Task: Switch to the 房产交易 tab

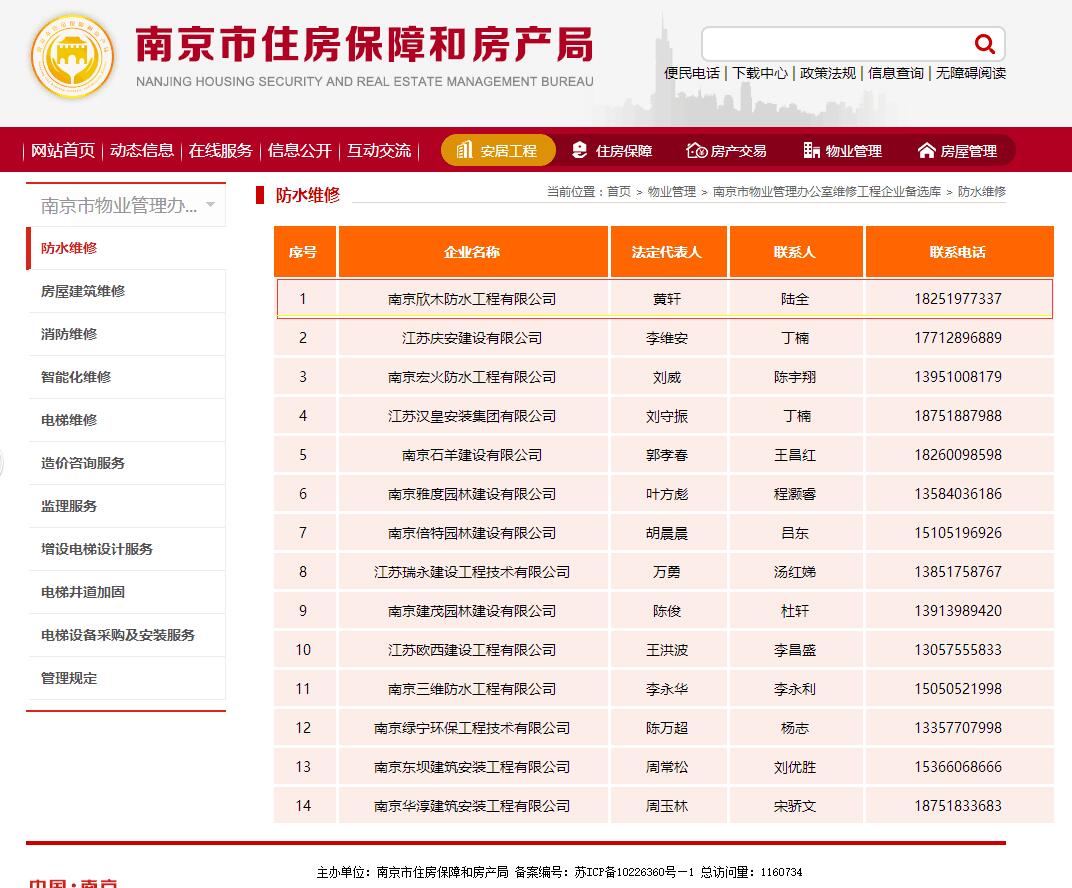Action: click(x=726, y=150)
